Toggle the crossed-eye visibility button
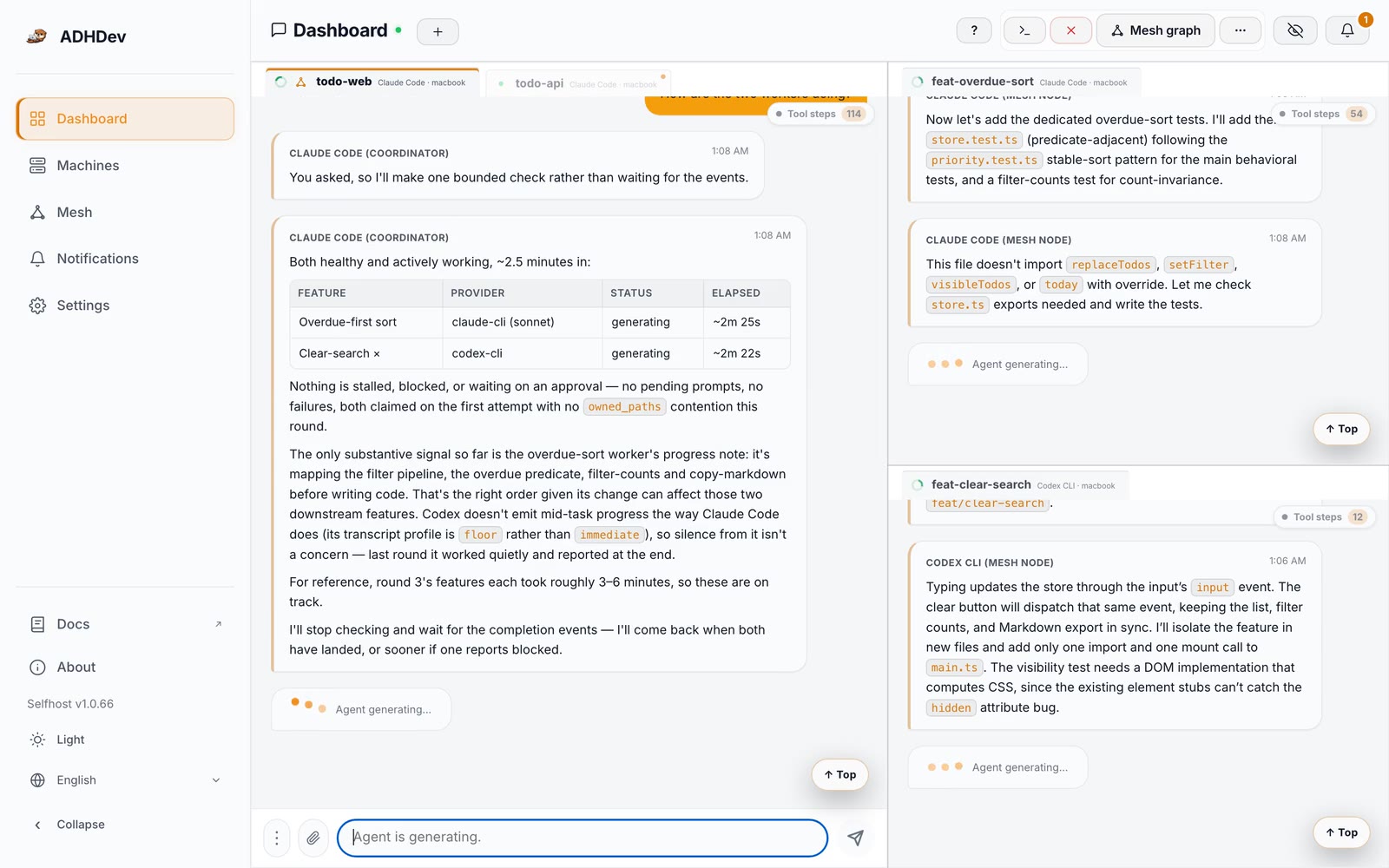The height and width of the screenshot is (868, 1389). click(x=1295, y=30)
